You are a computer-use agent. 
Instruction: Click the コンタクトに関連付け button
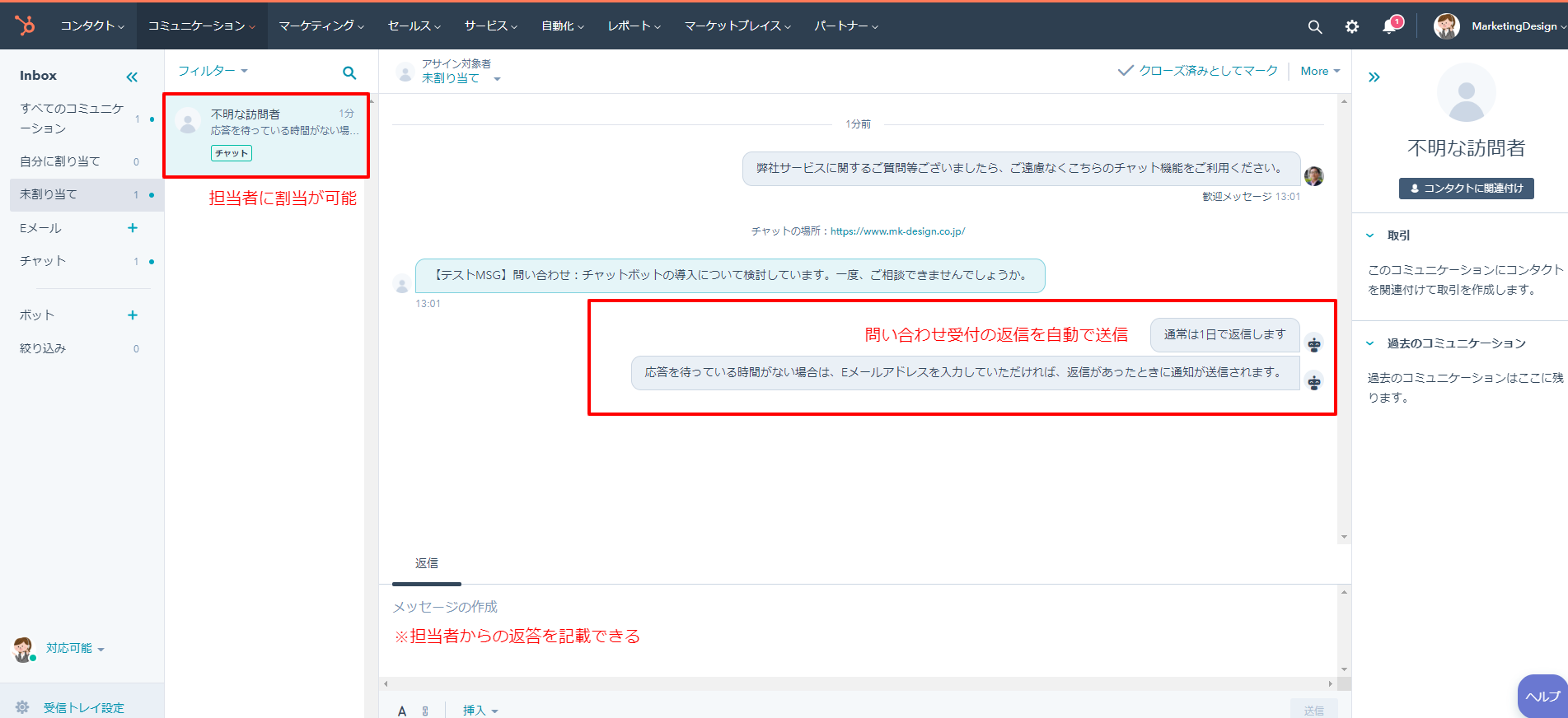pyautogui.click(x=1466, y=189)
